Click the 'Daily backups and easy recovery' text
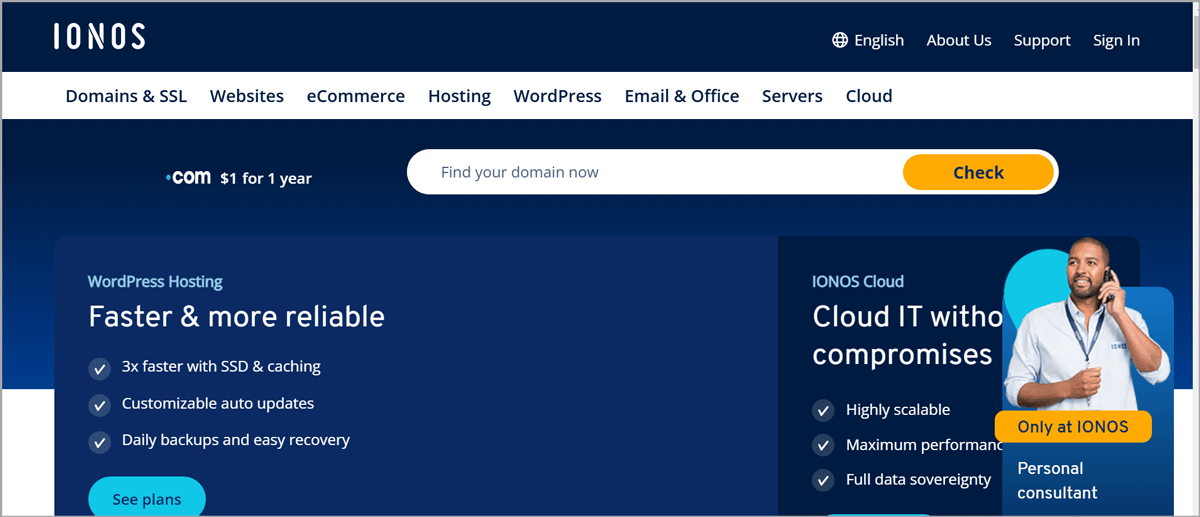Screen dimensions: 1200x517 coord(236,440)
